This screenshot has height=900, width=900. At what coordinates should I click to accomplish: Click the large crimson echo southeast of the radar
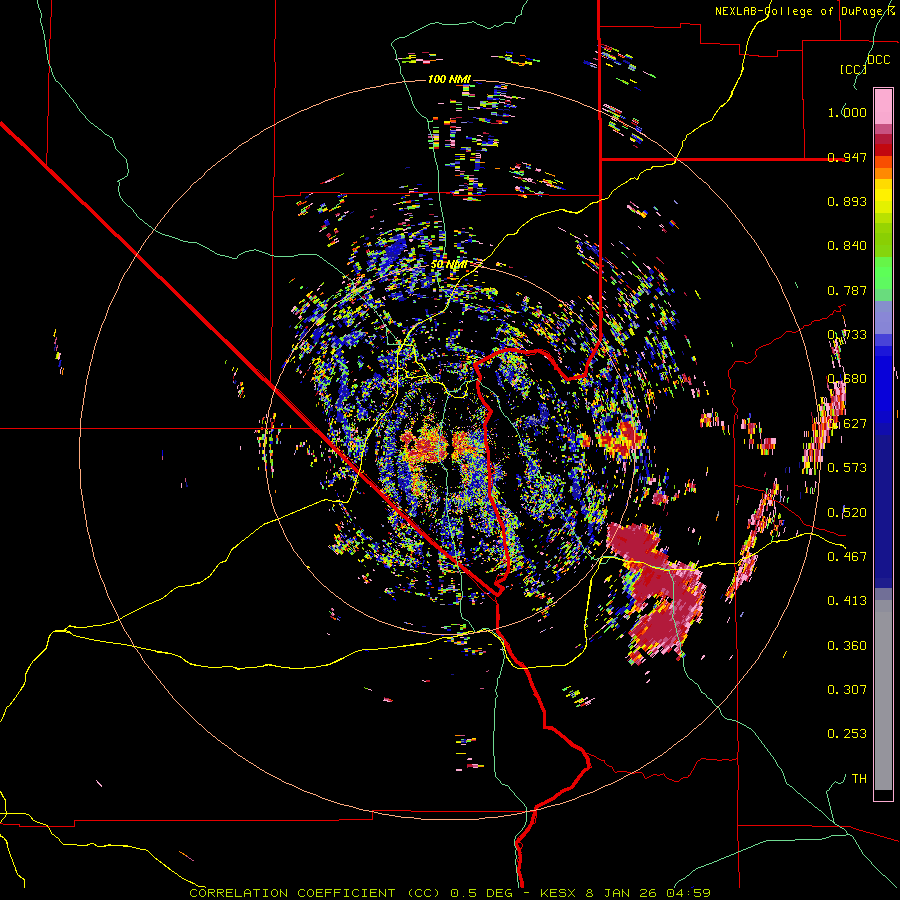660,591
